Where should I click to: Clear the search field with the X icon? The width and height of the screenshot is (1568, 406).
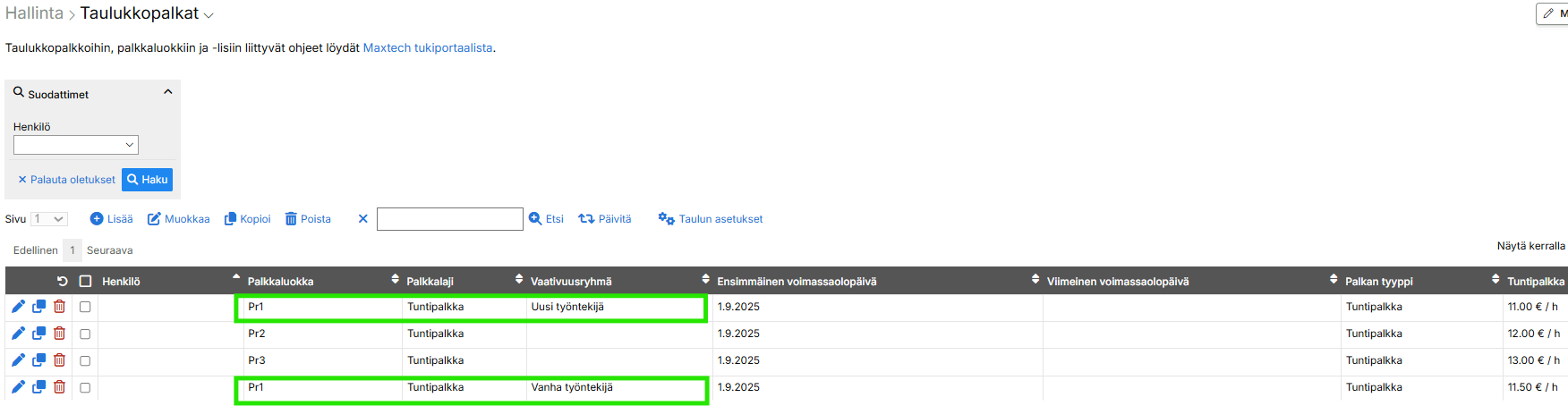pos(362,219)
